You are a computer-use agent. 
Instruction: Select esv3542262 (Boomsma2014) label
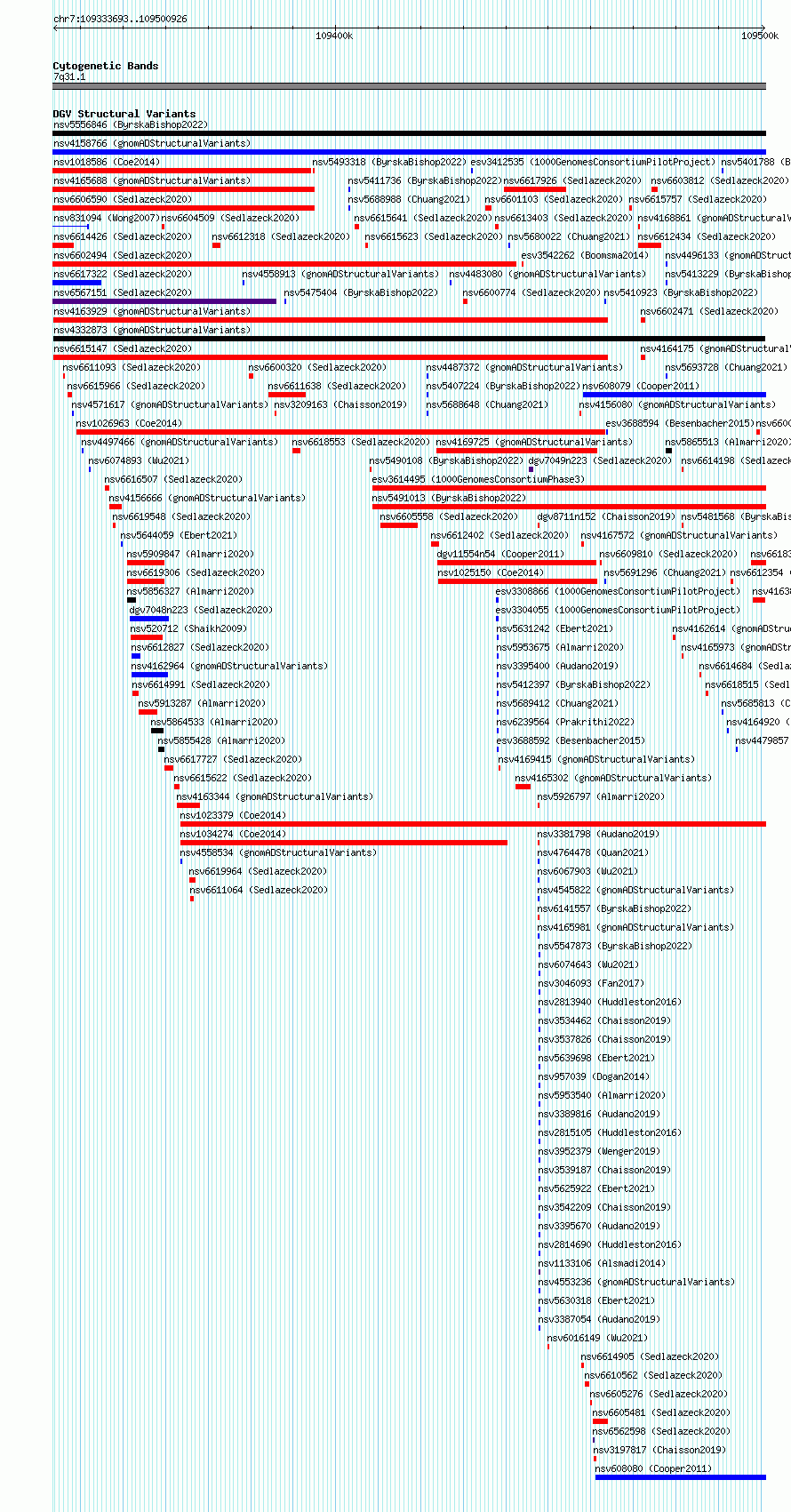[585, 256]
